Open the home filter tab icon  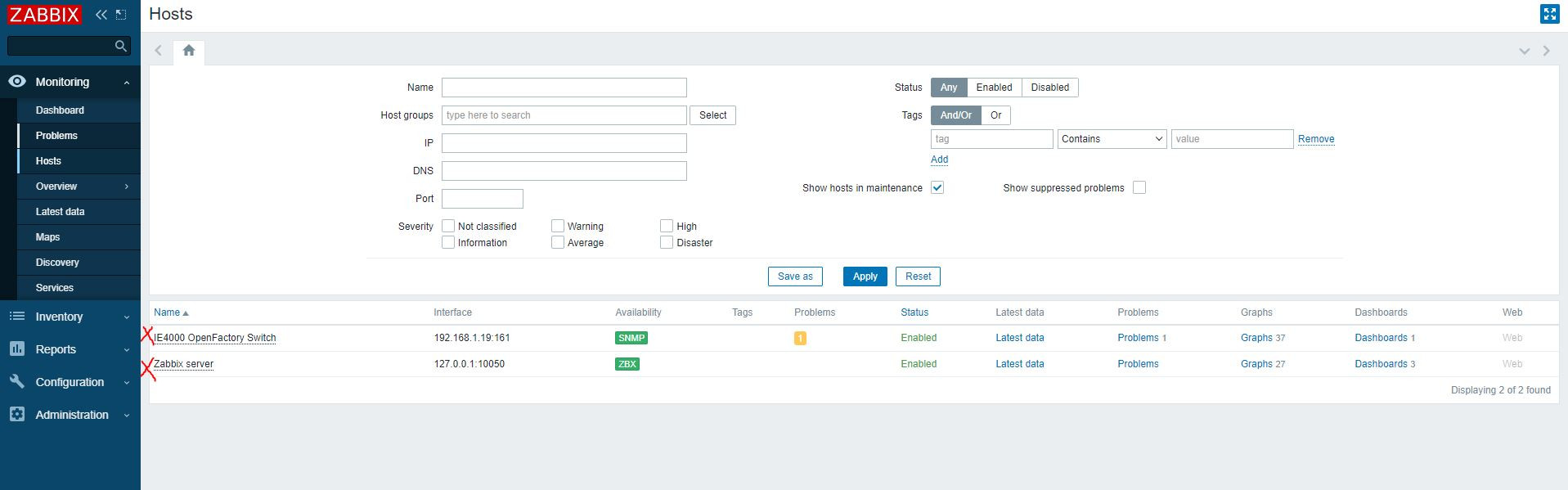189,51
